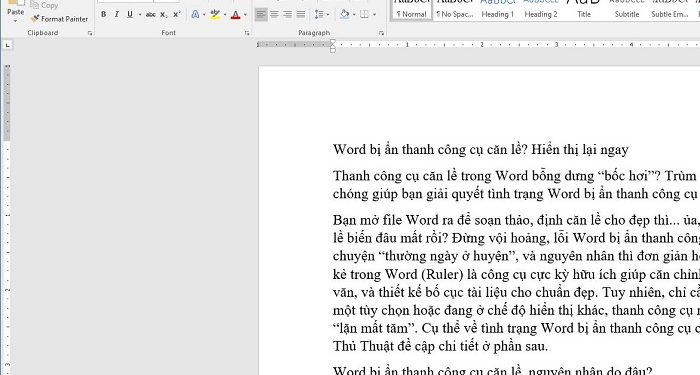
Task: Open Text Effects and Typography
Action: click(195, 14)
